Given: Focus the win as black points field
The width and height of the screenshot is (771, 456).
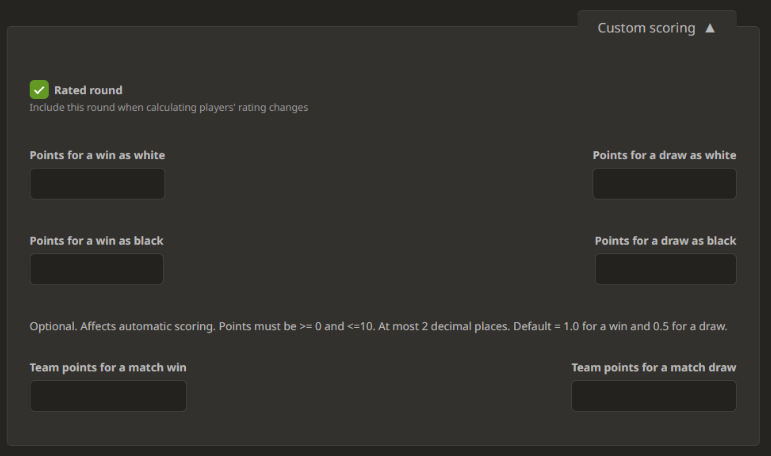Looking at the screenshot, I should click(x=96, y=269).
